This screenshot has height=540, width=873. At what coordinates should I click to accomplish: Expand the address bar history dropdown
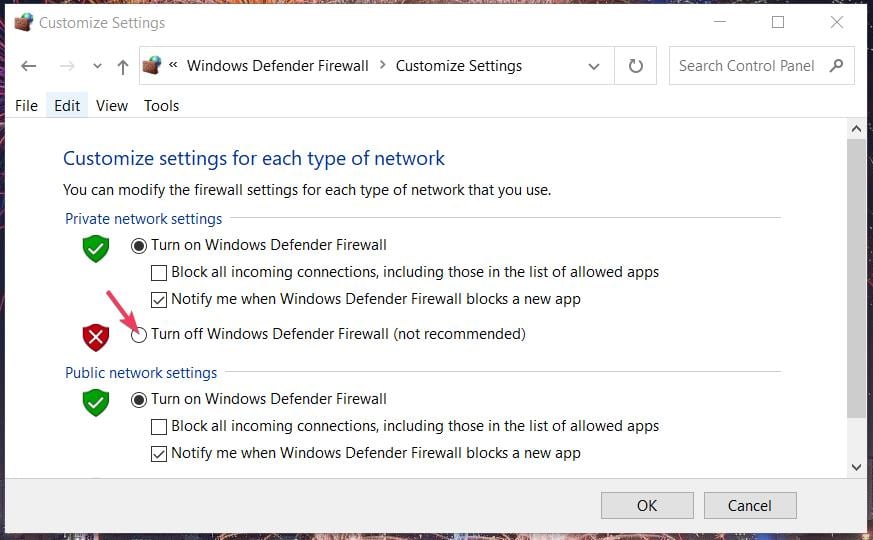tap(594, 67)
